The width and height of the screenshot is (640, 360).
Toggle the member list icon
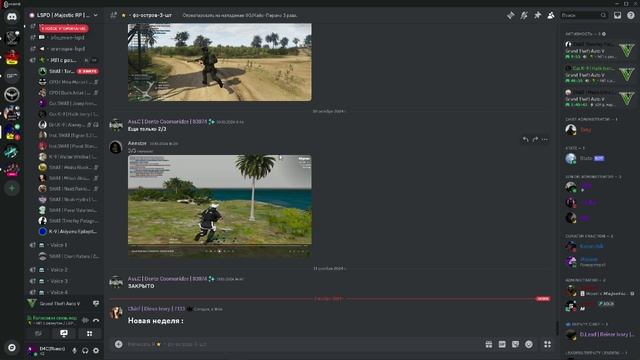pyautogui.click(x=551, y=15)
